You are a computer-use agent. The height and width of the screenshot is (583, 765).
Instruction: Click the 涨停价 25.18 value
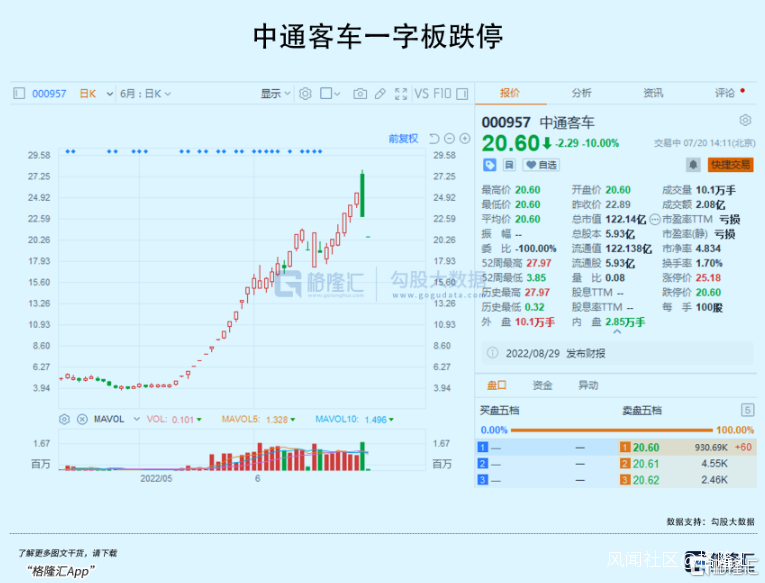click(708, 278)
